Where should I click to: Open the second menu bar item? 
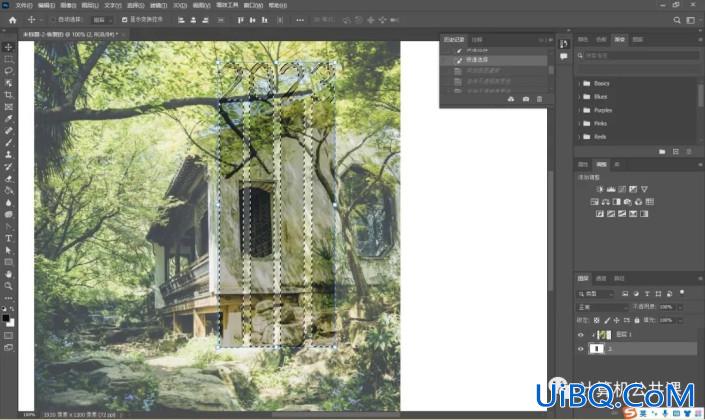pos(46,5)
